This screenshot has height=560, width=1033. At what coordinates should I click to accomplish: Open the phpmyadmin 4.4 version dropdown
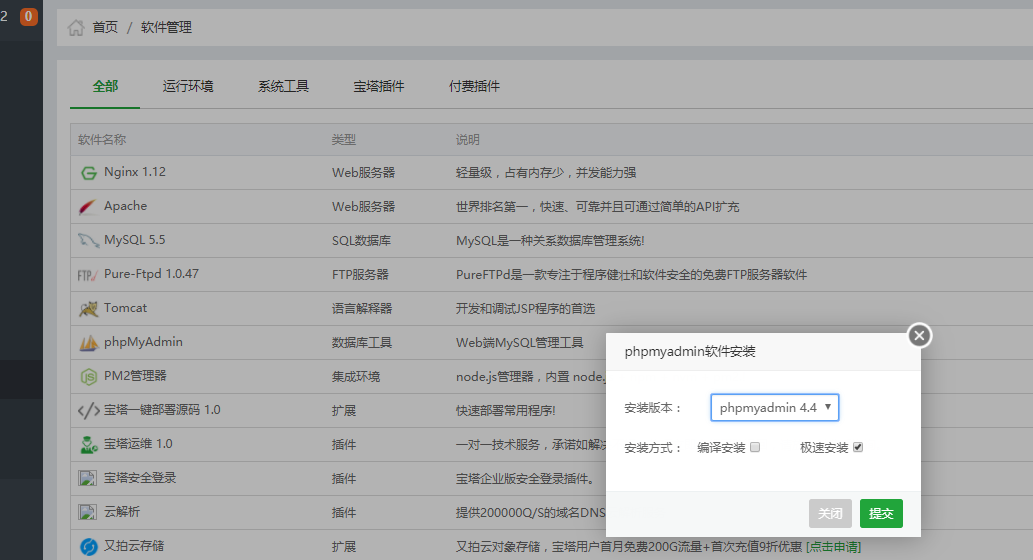coord(775,408)
